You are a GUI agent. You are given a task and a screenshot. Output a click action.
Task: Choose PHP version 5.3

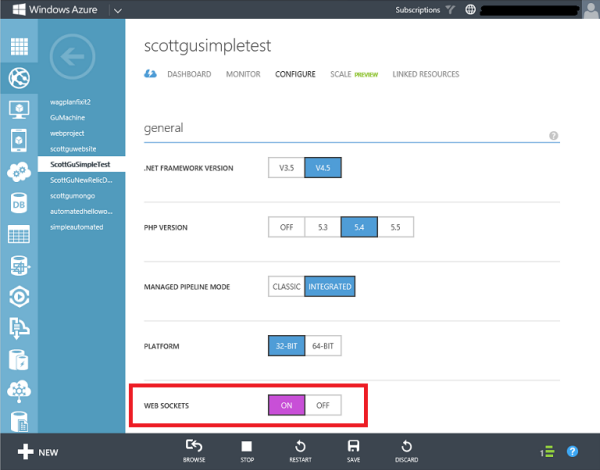point(323,227)
